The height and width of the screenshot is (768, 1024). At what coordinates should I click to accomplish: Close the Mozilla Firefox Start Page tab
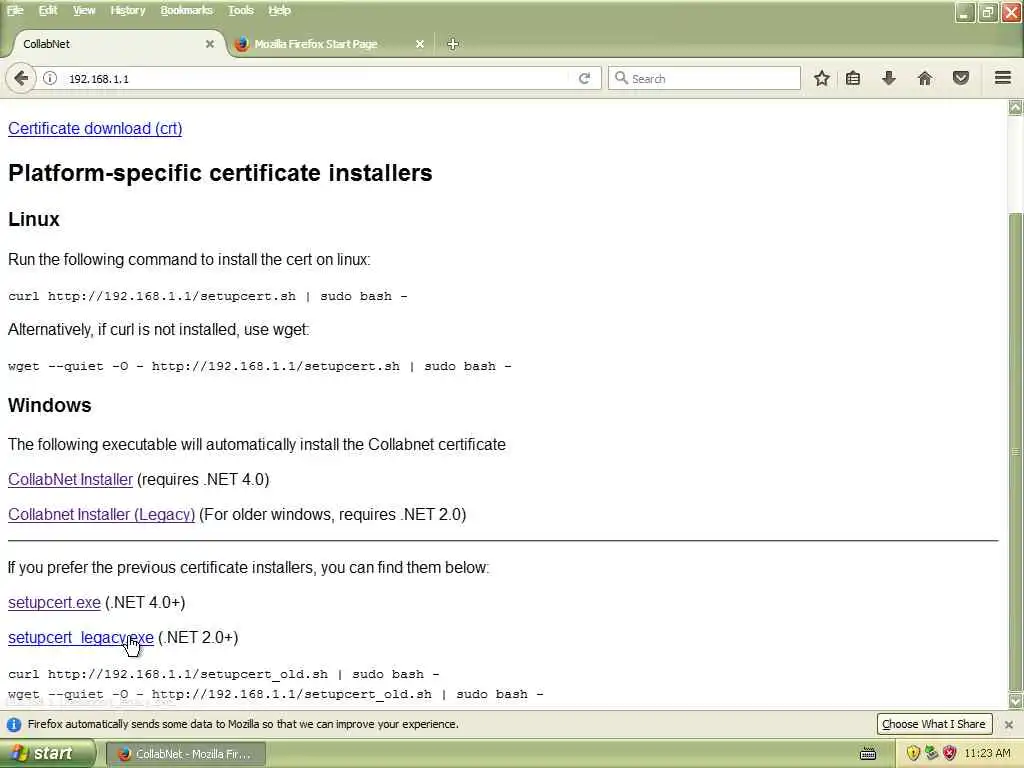pyautogui.click(x=420, y=44)
